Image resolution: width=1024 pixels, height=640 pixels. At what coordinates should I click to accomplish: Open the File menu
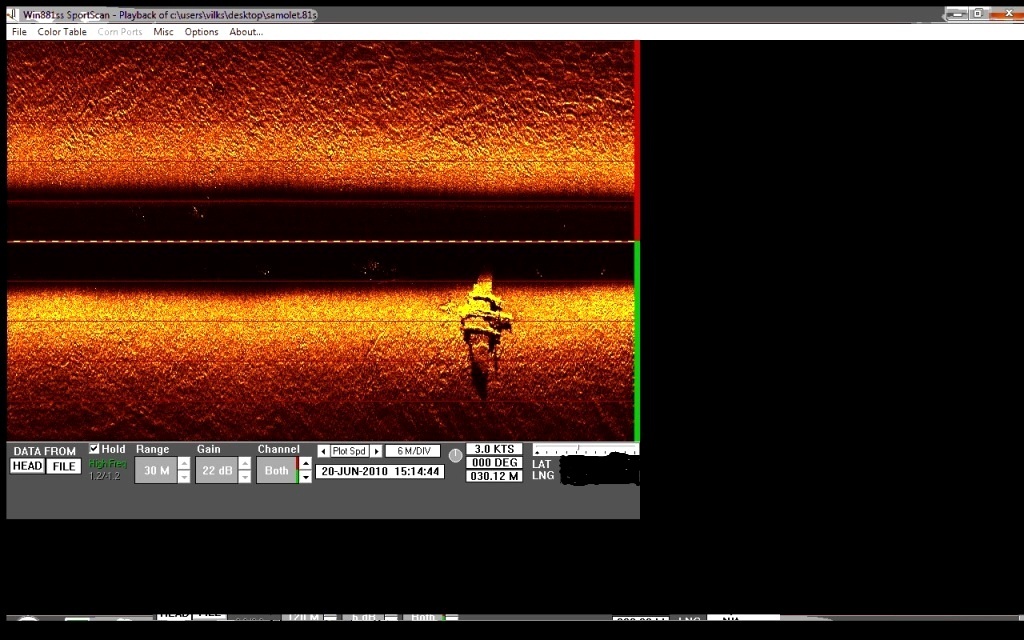pyautogui.click(x=19, y=32)
